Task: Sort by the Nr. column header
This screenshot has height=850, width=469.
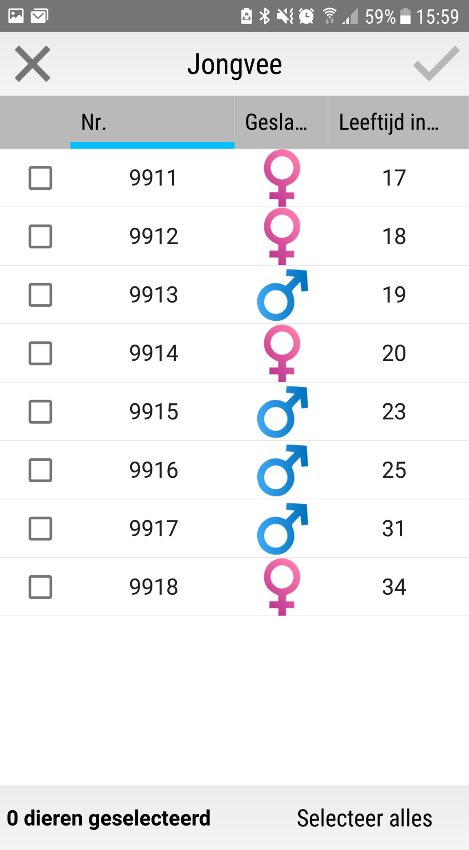Action: tap(152, 123)
